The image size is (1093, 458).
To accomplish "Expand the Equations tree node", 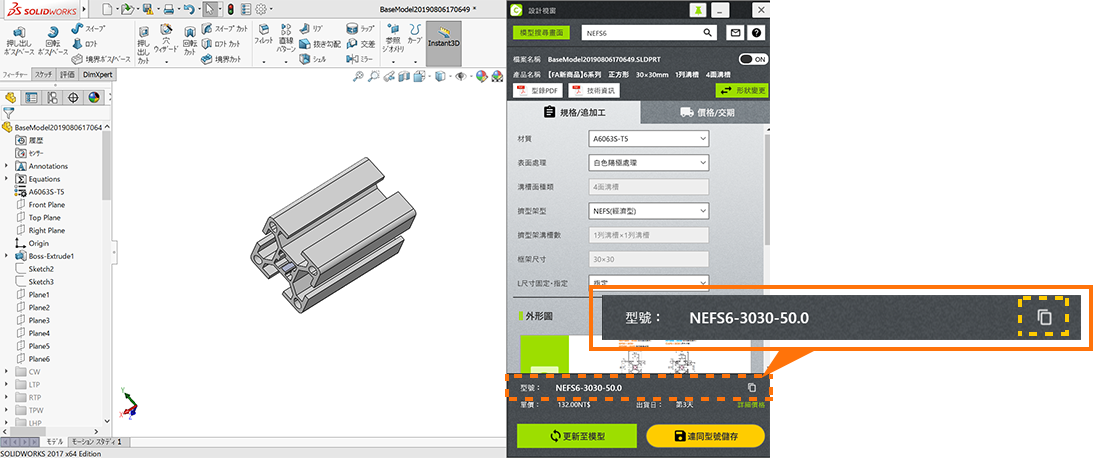I will pyautogui.click(x=6, y=178).
